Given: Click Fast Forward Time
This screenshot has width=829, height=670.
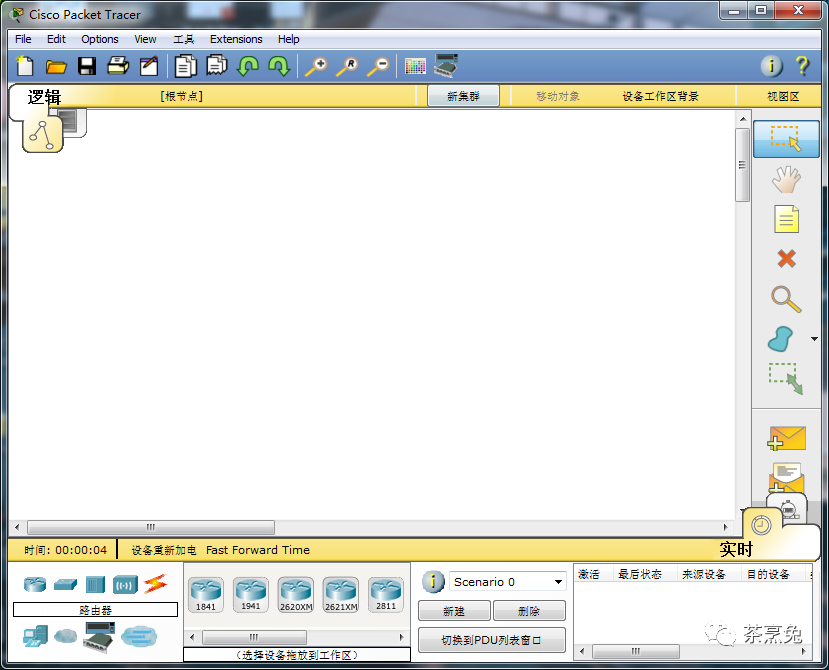Looking at the screenshot, I should click(258, 550).
